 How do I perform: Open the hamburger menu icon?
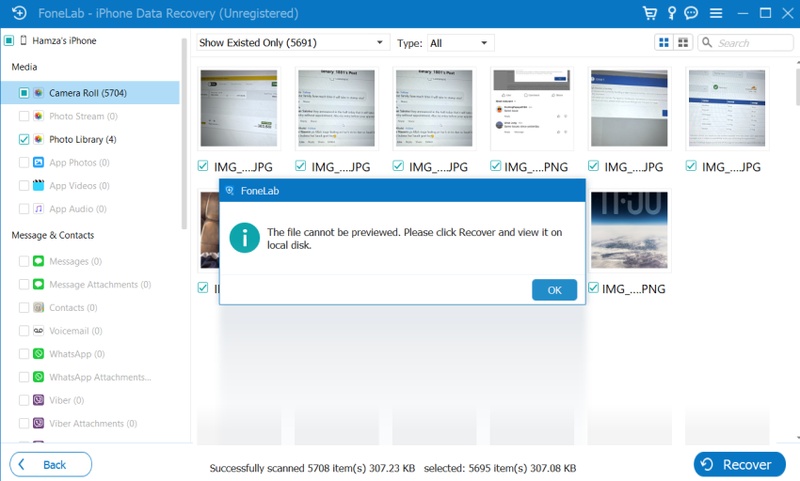tap(716, 13)
